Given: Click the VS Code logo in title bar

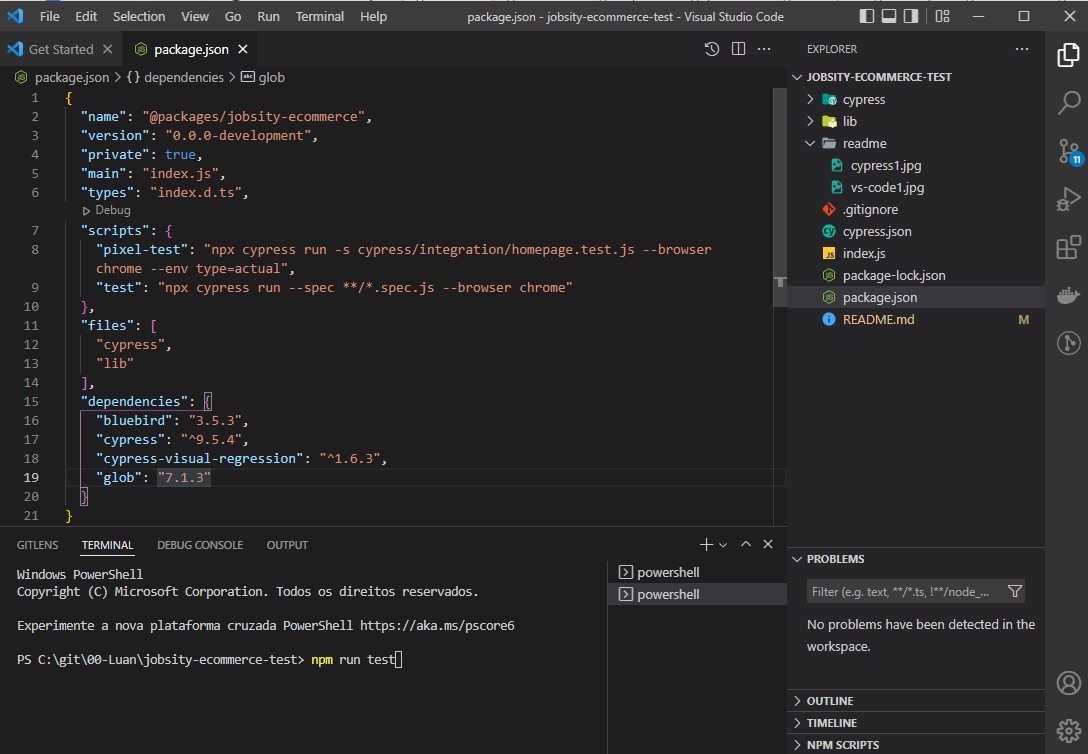Looking at the screenshot, I should pyautogui.click(x=15, y=16).
